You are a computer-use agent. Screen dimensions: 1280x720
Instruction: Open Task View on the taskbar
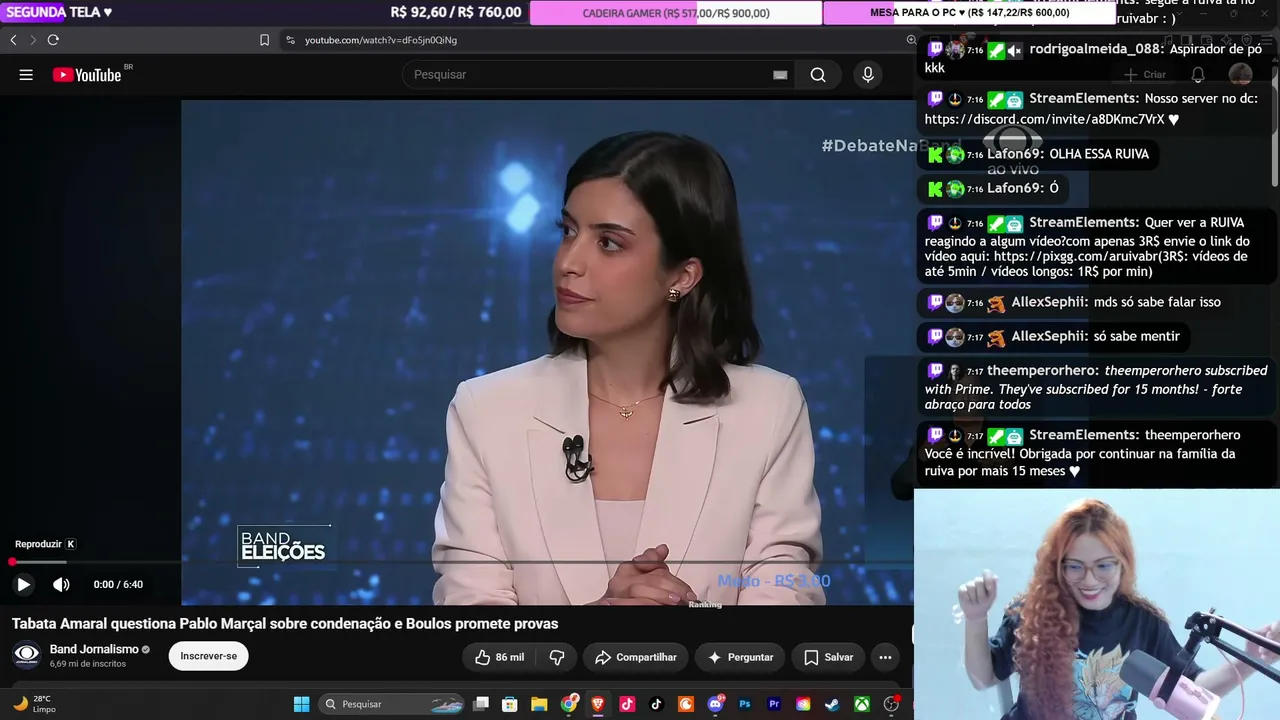tap(481, 704)
